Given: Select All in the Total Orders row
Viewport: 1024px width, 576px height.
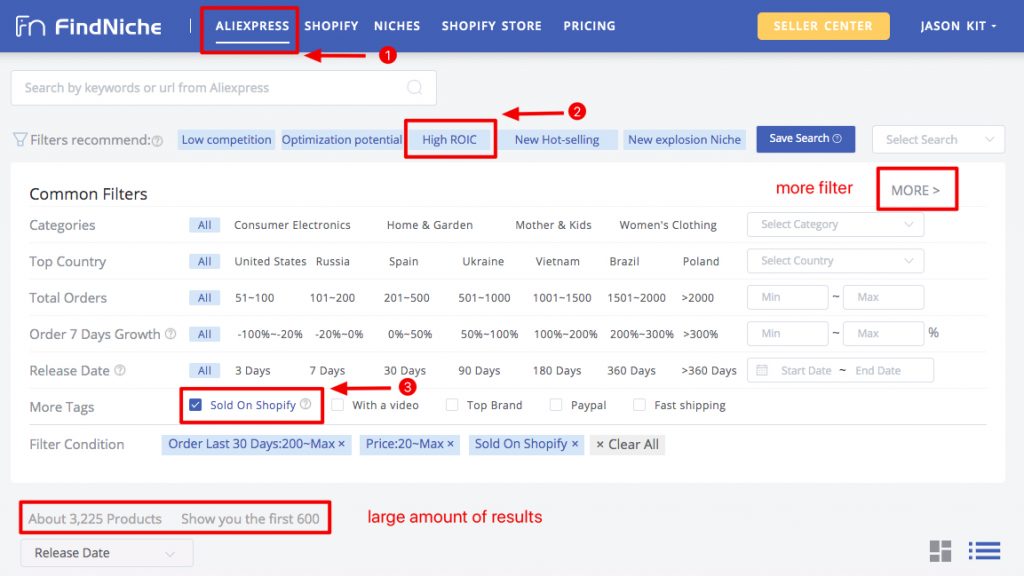Looking at the screenshot, I should 204,298.
